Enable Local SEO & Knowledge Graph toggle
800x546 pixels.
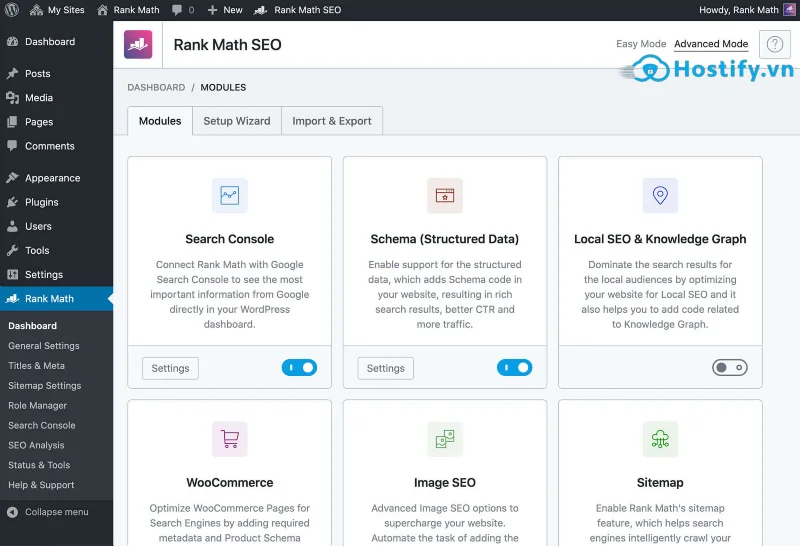tap(730, 367)
